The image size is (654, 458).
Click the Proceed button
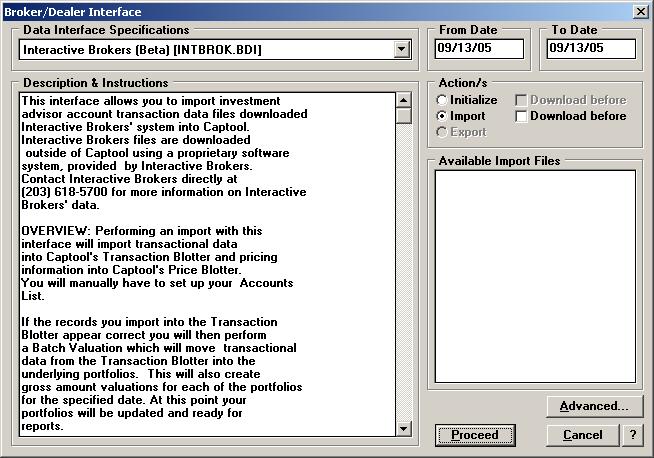[475, 435]
